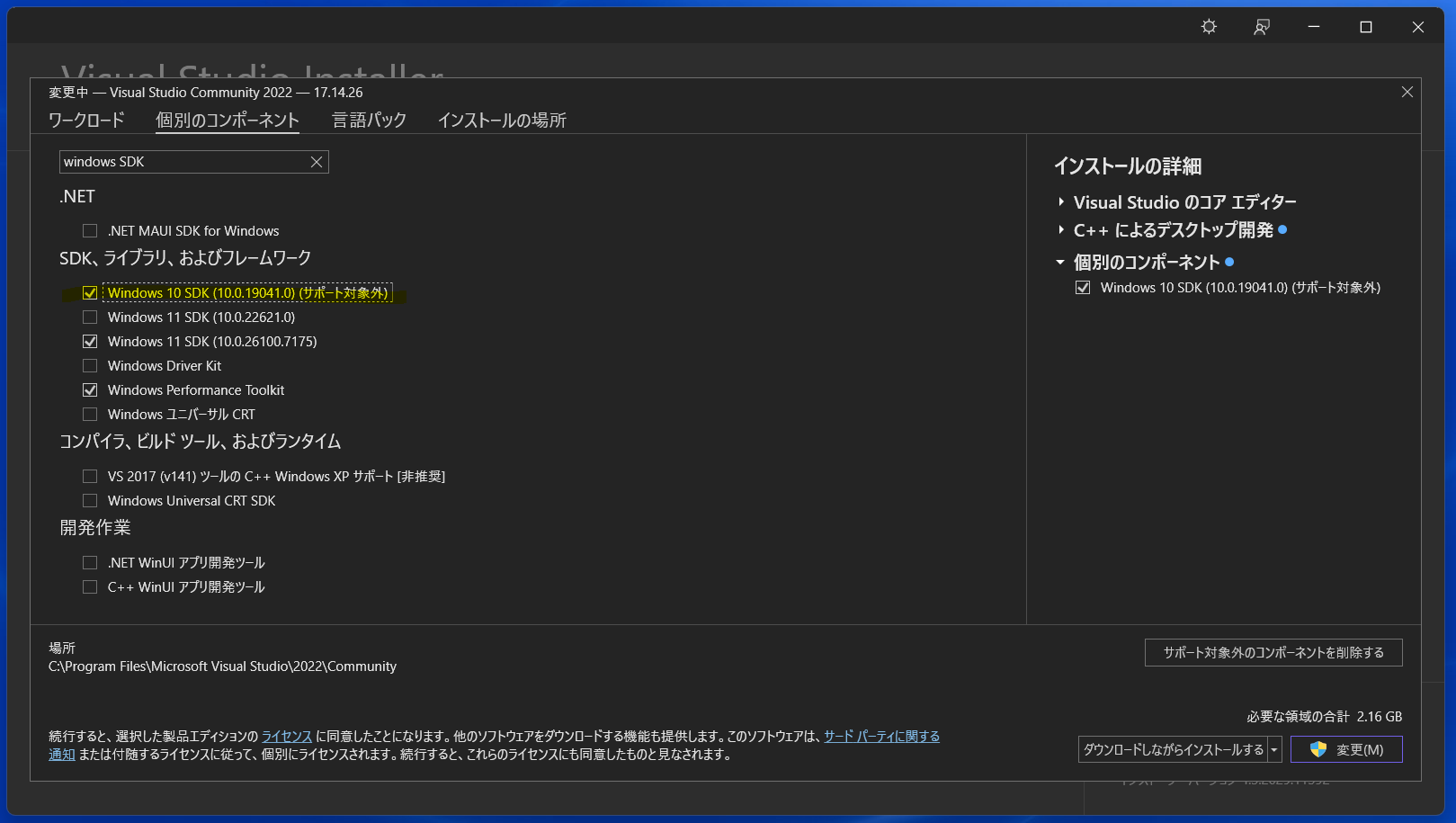Open the ライセンス link
The height and width of the screenshot is (823, 1456).
[x=286, y=737]
